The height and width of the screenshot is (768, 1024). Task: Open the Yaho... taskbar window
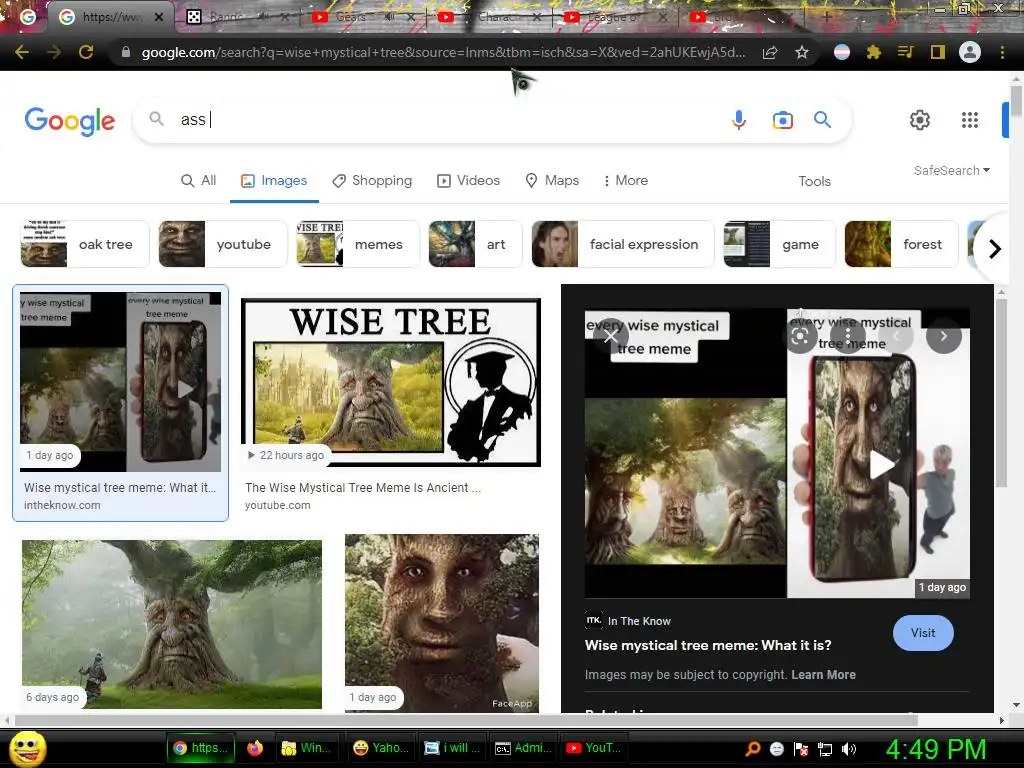click(381, 748)
